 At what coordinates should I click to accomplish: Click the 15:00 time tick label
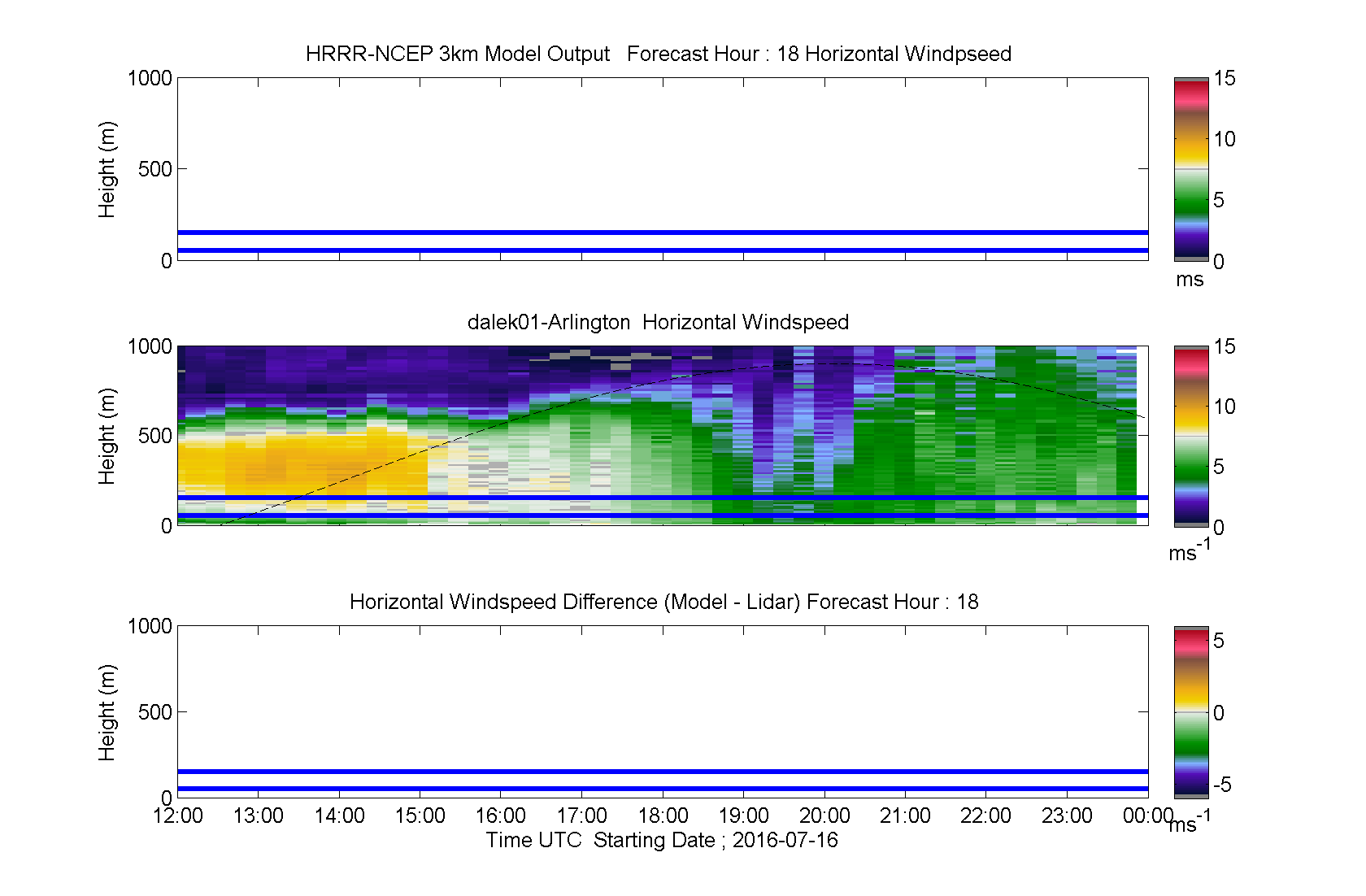click(x=420, y=816)
